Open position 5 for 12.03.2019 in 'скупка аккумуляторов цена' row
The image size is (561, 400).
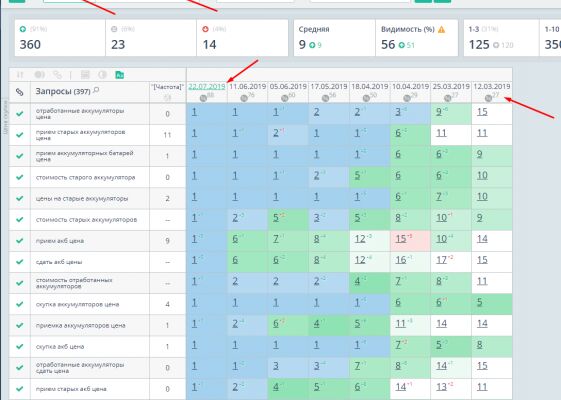click(x=479, y=302)
